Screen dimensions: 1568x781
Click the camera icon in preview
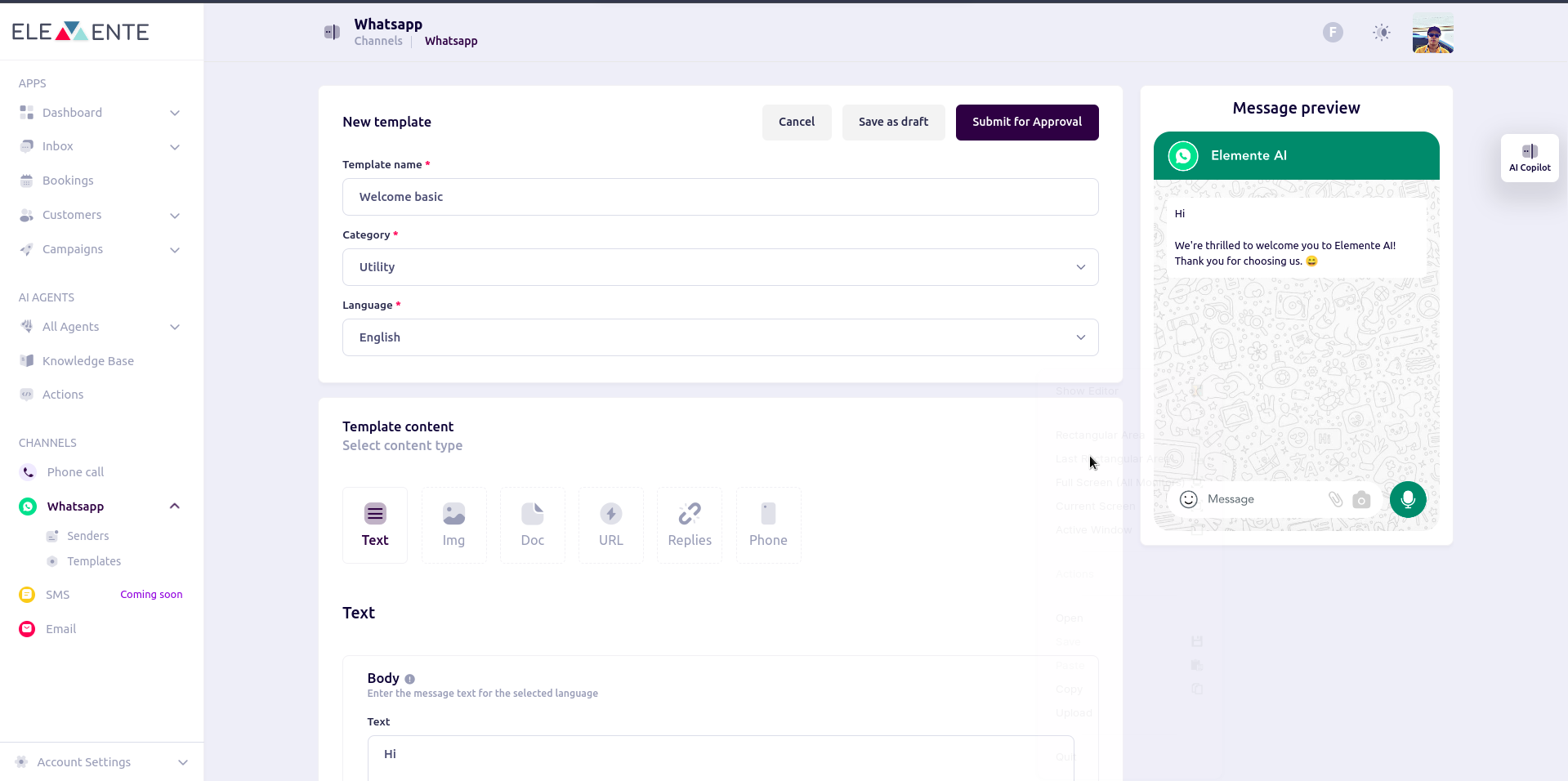point(1361,499)
